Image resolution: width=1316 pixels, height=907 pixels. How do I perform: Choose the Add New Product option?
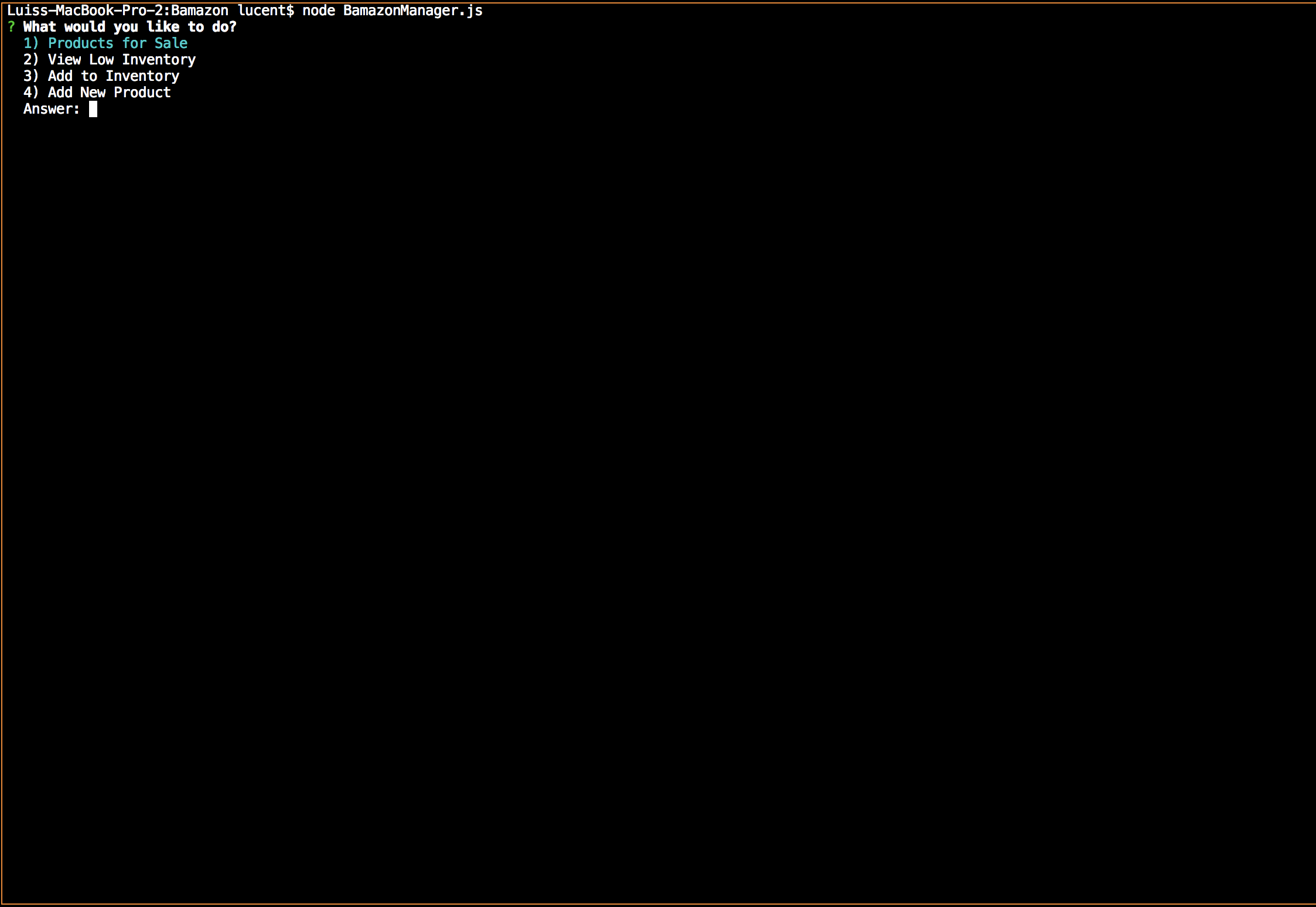(x=109, y=93)
